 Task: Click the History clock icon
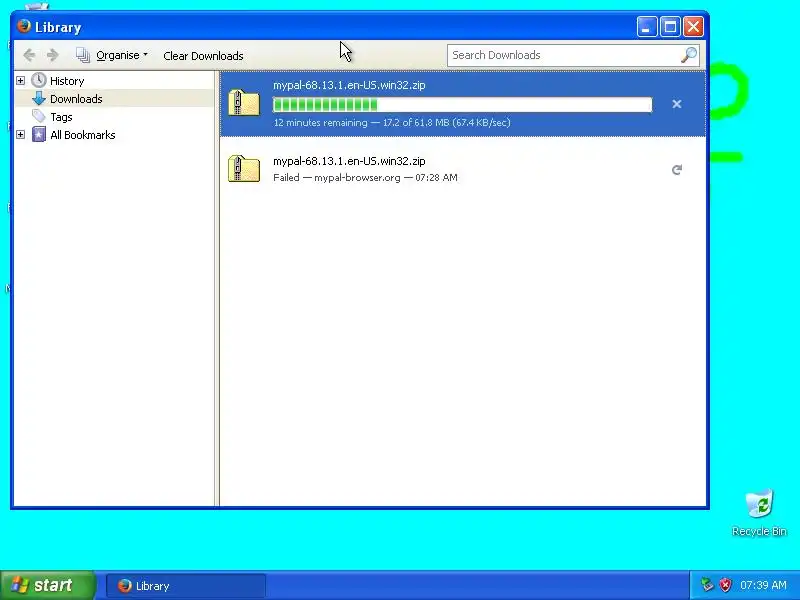pyautogui.click(x=39, y=80)
